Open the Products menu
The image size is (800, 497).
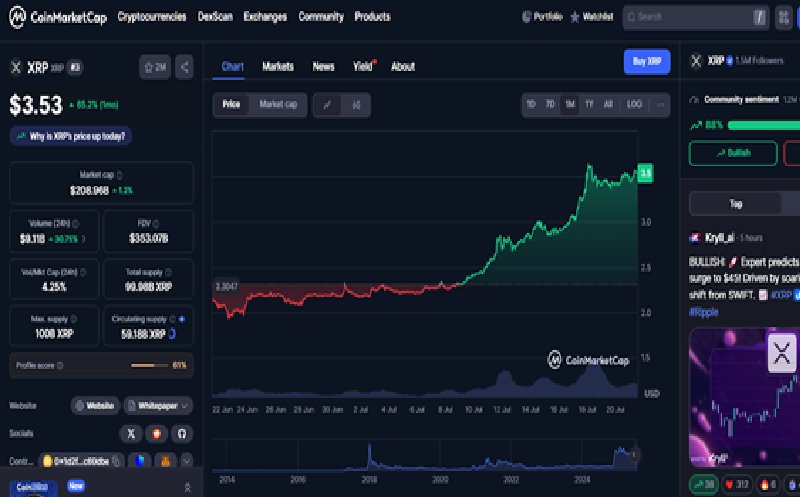pyautogui.click(x=372, y=16)
